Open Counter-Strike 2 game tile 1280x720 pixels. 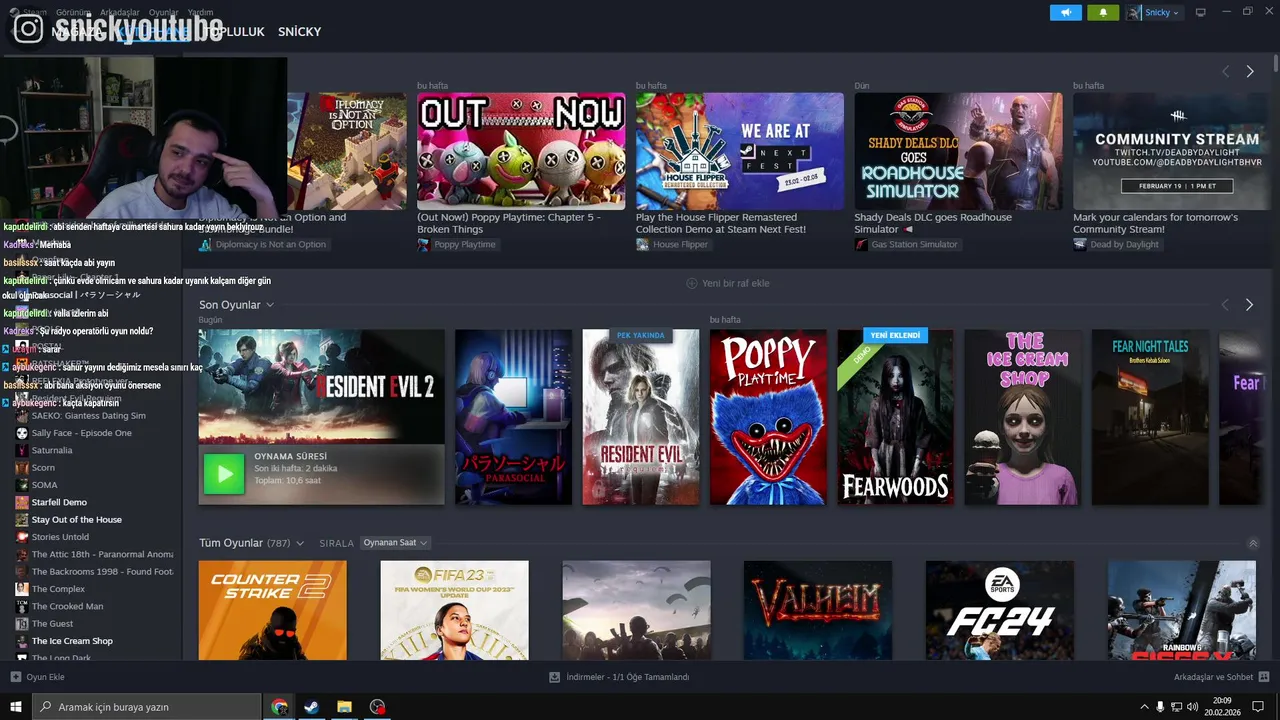click(273, 610)
